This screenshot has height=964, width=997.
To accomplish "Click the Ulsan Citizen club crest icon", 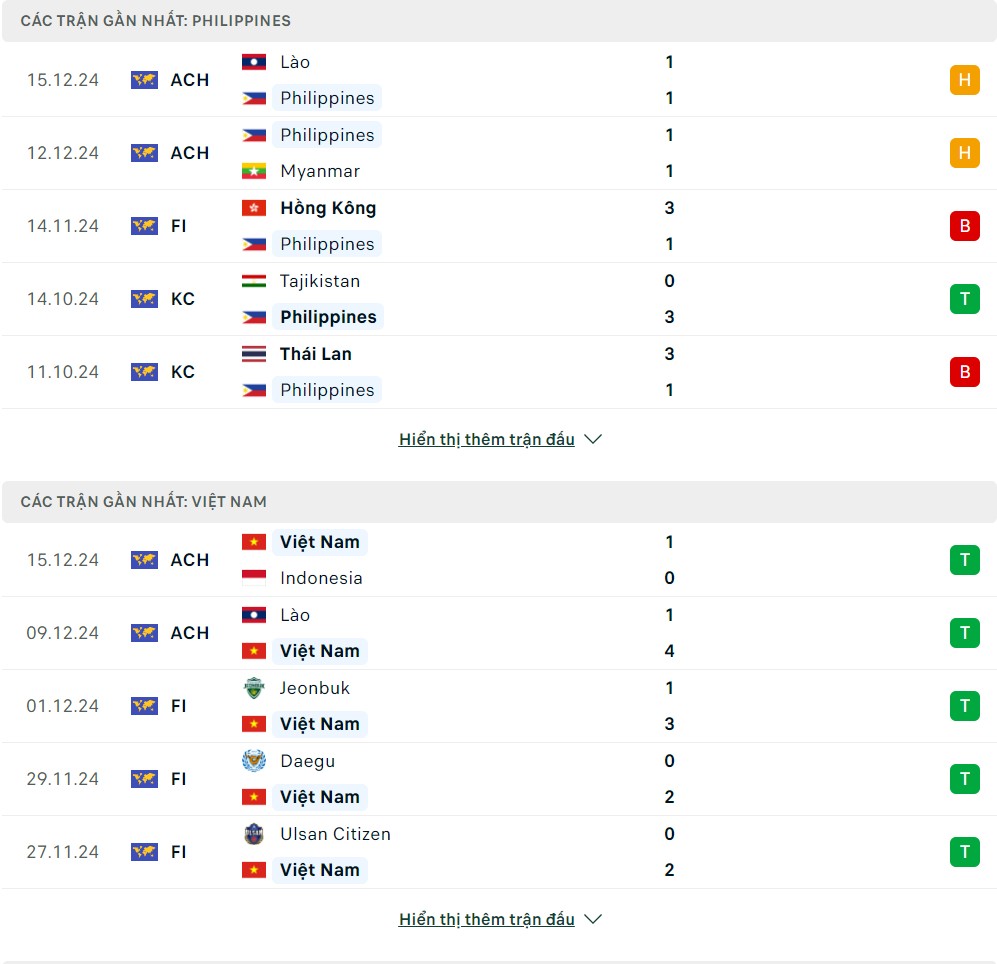I will pyautogui.click(x=254, y=834).
